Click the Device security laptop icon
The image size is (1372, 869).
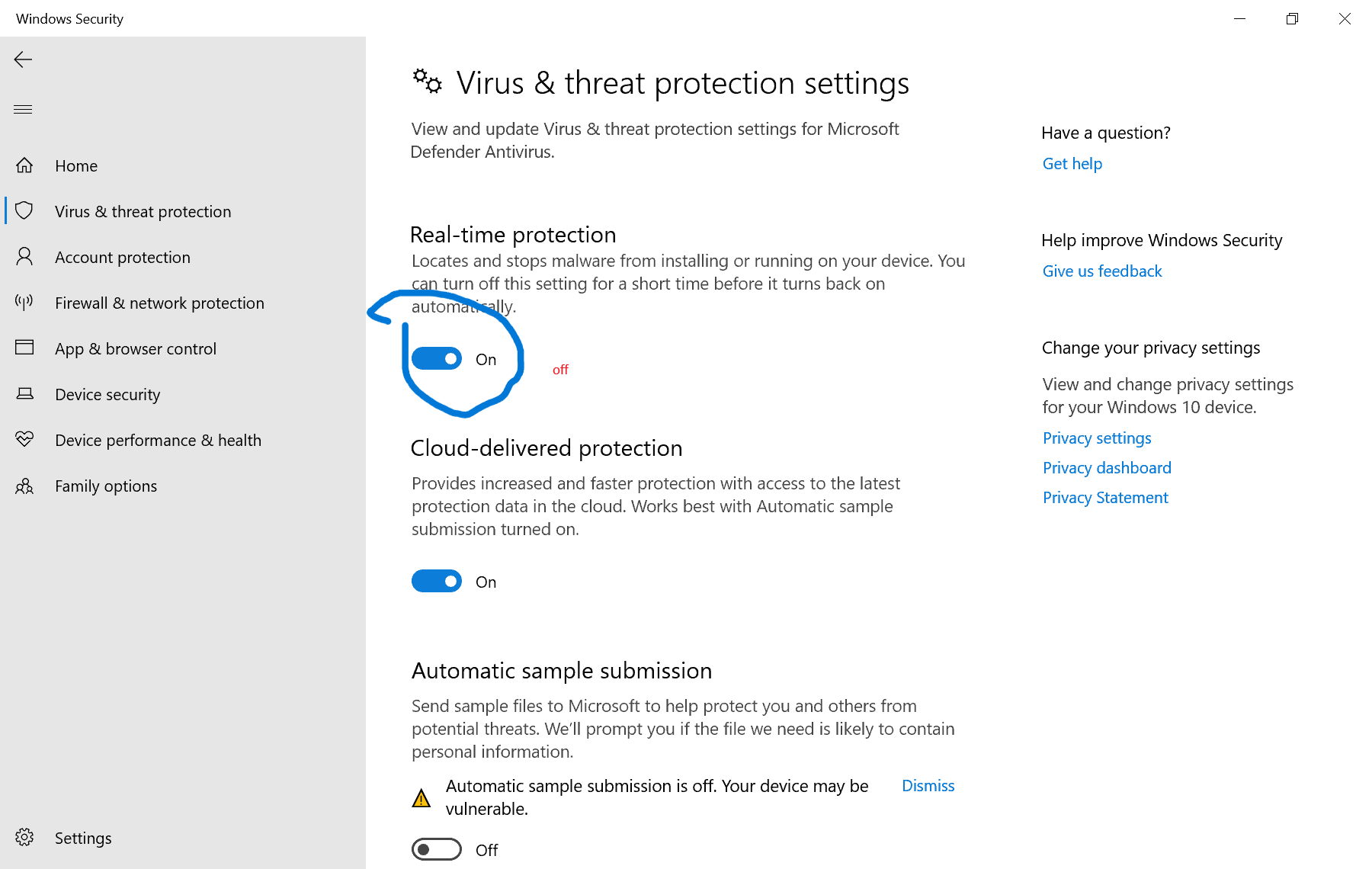click(x=24, y=394)
